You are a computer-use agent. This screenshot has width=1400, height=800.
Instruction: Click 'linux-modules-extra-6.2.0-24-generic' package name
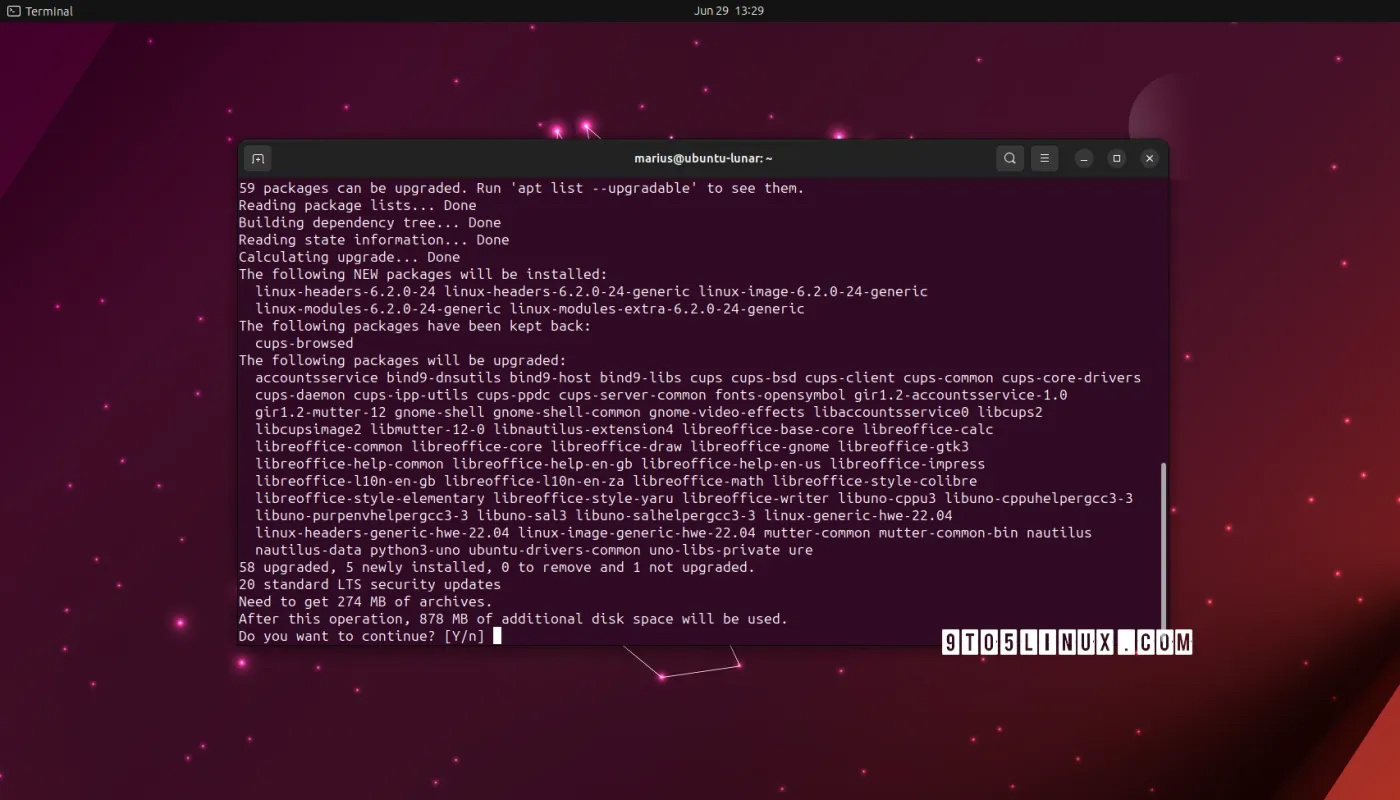[657, 309]
